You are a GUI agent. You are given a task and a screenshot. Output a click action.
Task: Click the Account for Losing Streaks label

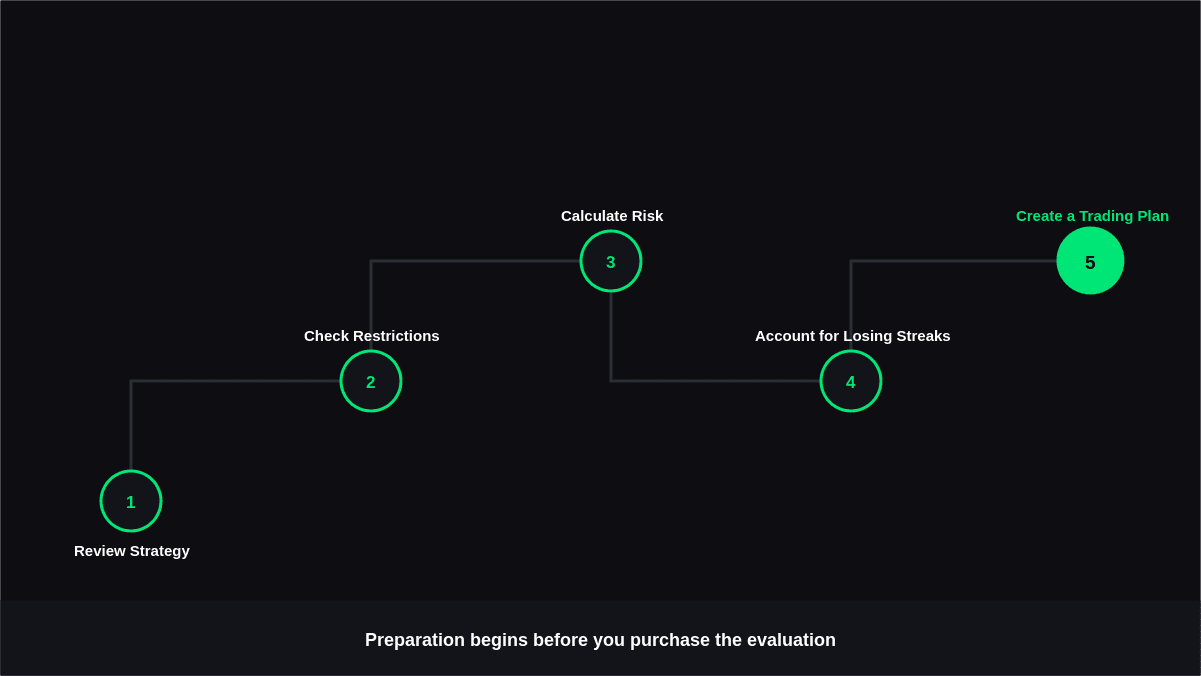coord(853,336)
